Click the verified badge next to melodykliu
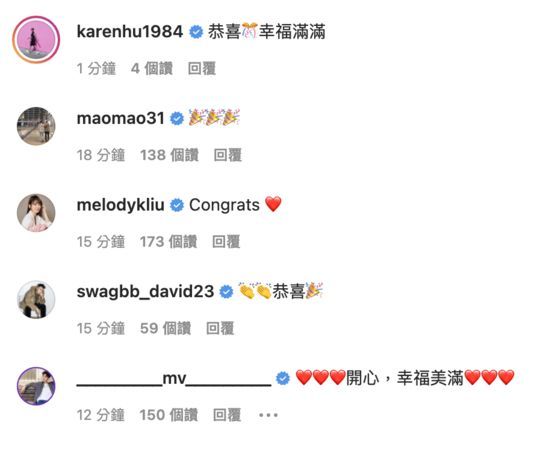This screenshot has width=555, height=450. coord(177,205)
